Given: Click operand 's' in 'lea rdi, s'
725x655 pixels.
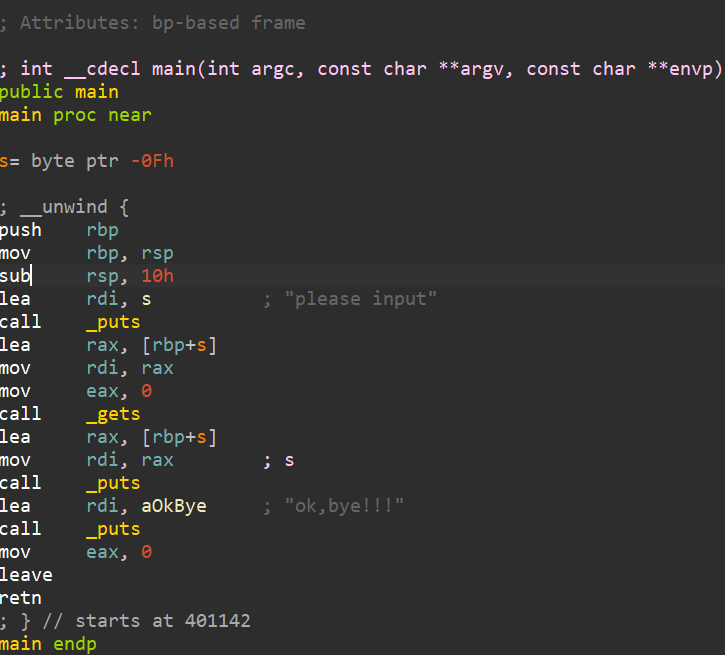Looking at the screenshot, I should [x=147, y=300].
